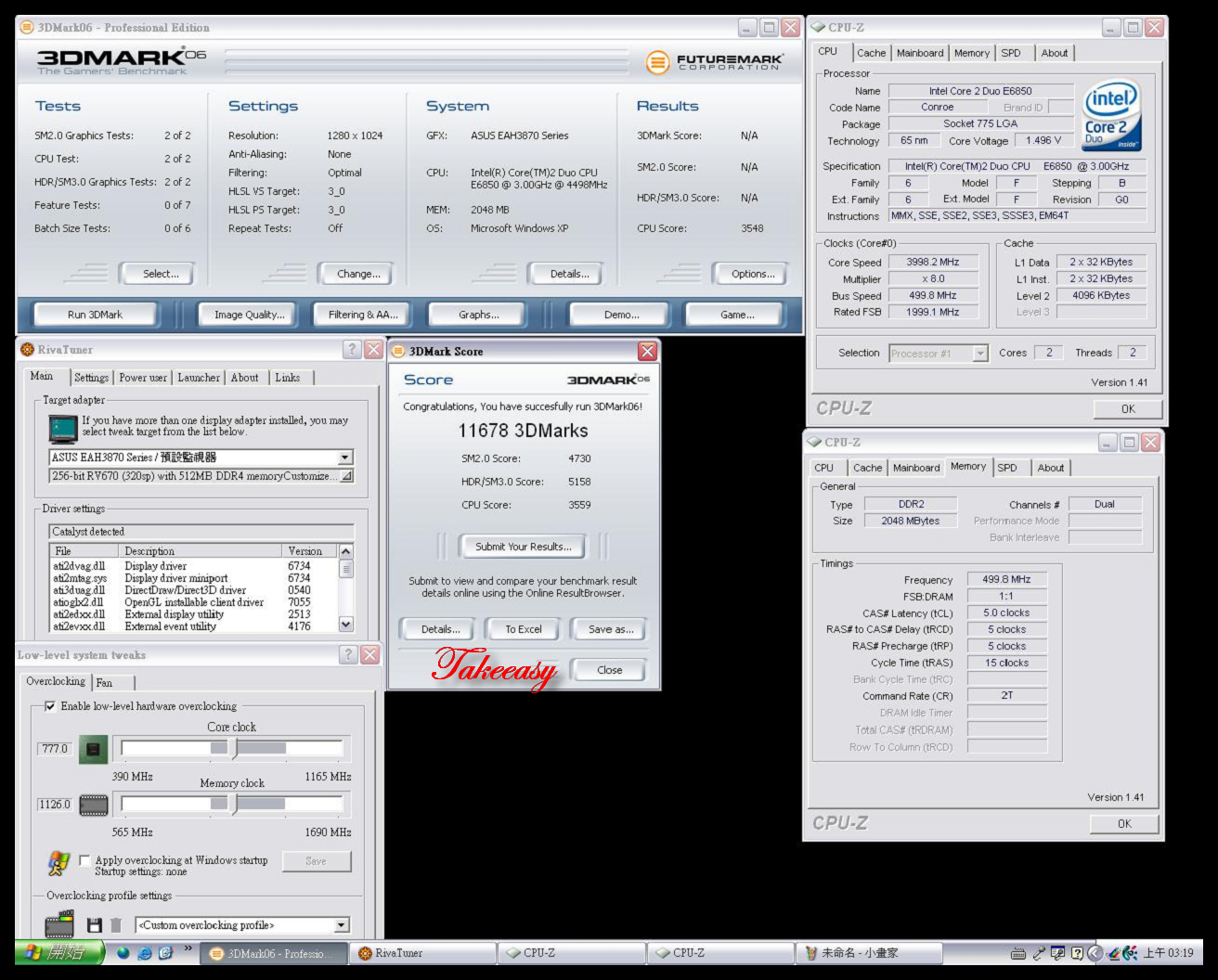Image resolution: width=1218 pixels, height=980 pixels.
Task: Disable low-level hardware overclocking checkbox
Action: (x=50, y=706)
